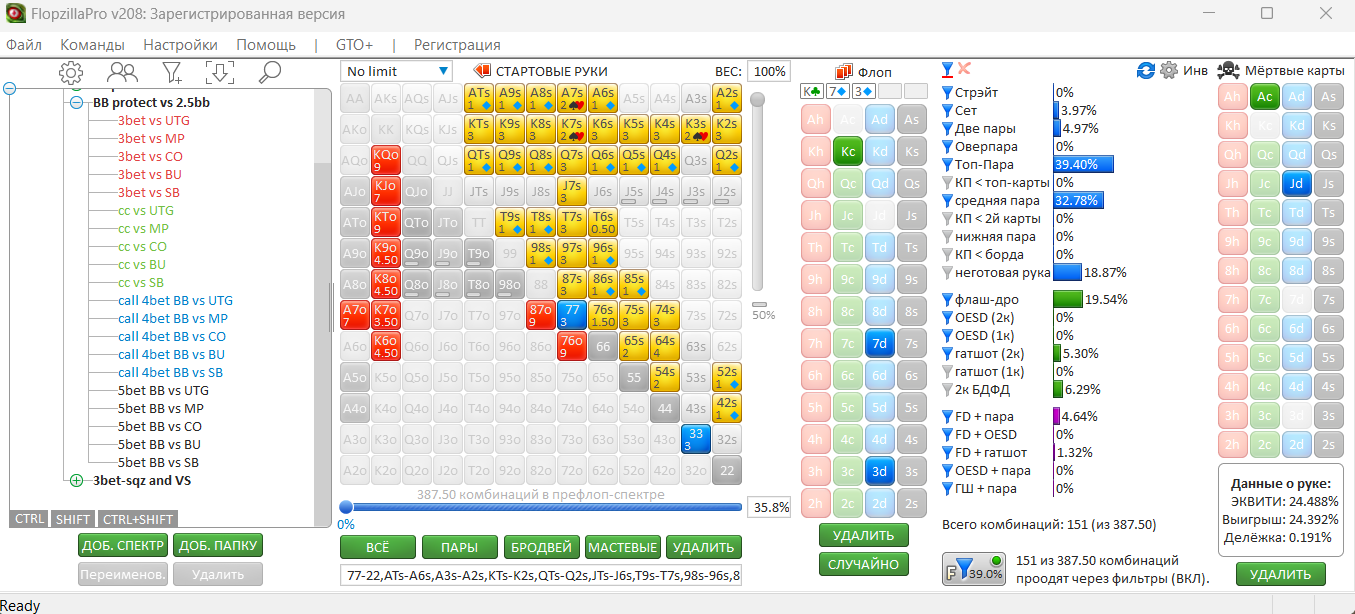Clear the filters with the red X icon
The height and width of the screenshot is (614, 1355).
[x=965, y=69]
